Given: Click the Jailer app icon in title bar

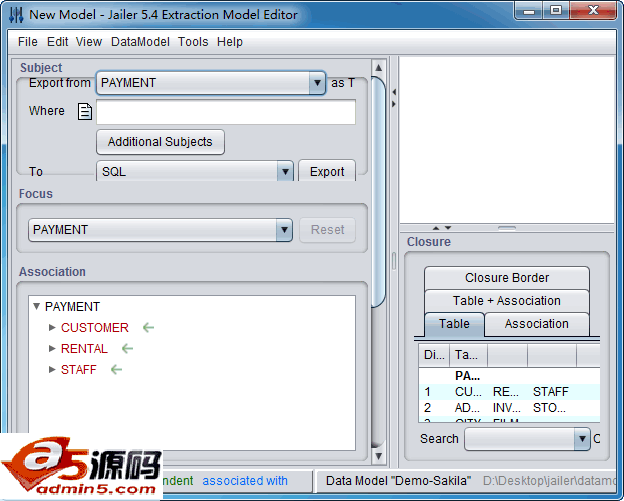Looking at the screenshot, I should [16, 15].
